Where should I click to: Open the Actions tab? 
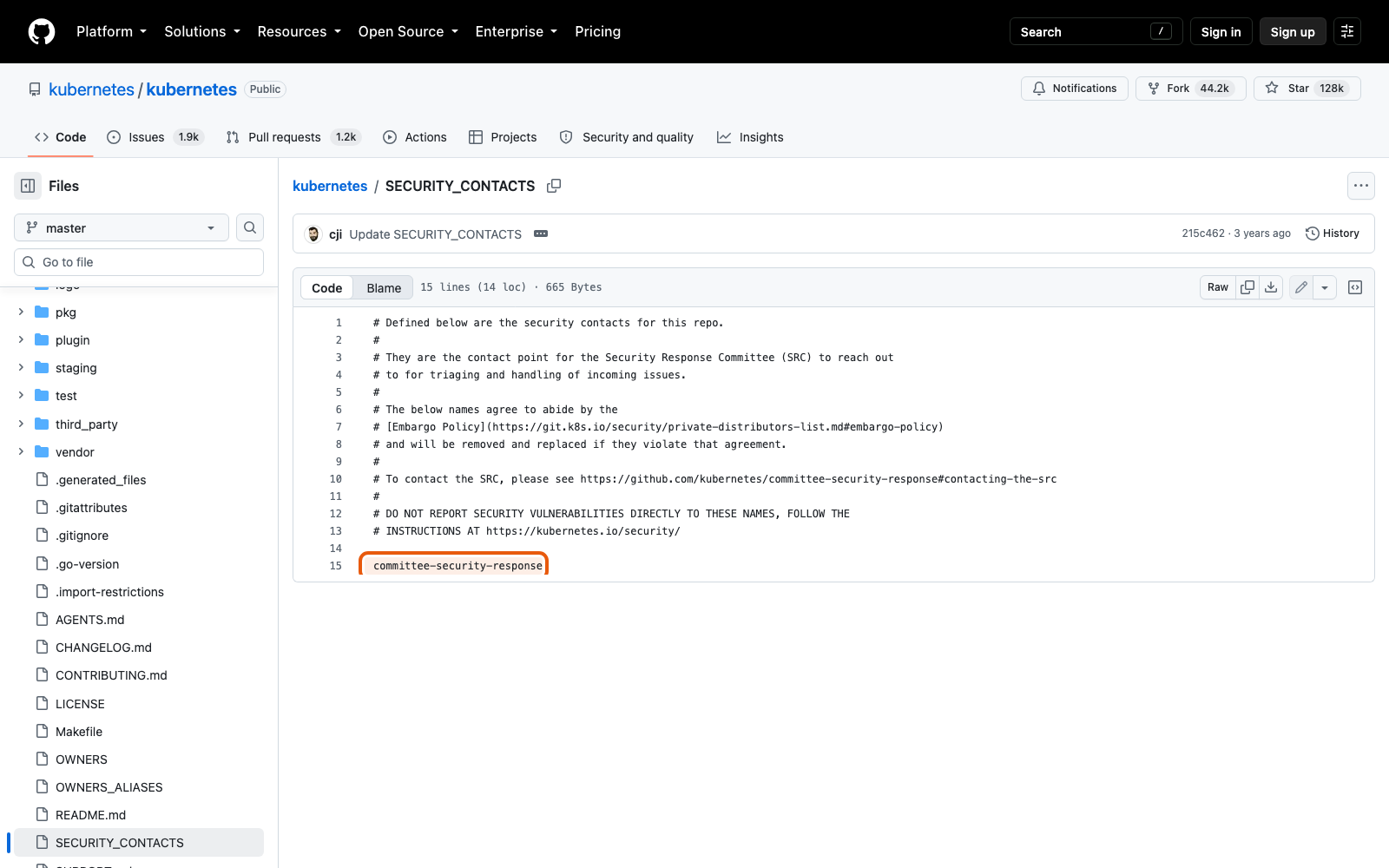tap(415, 137)
